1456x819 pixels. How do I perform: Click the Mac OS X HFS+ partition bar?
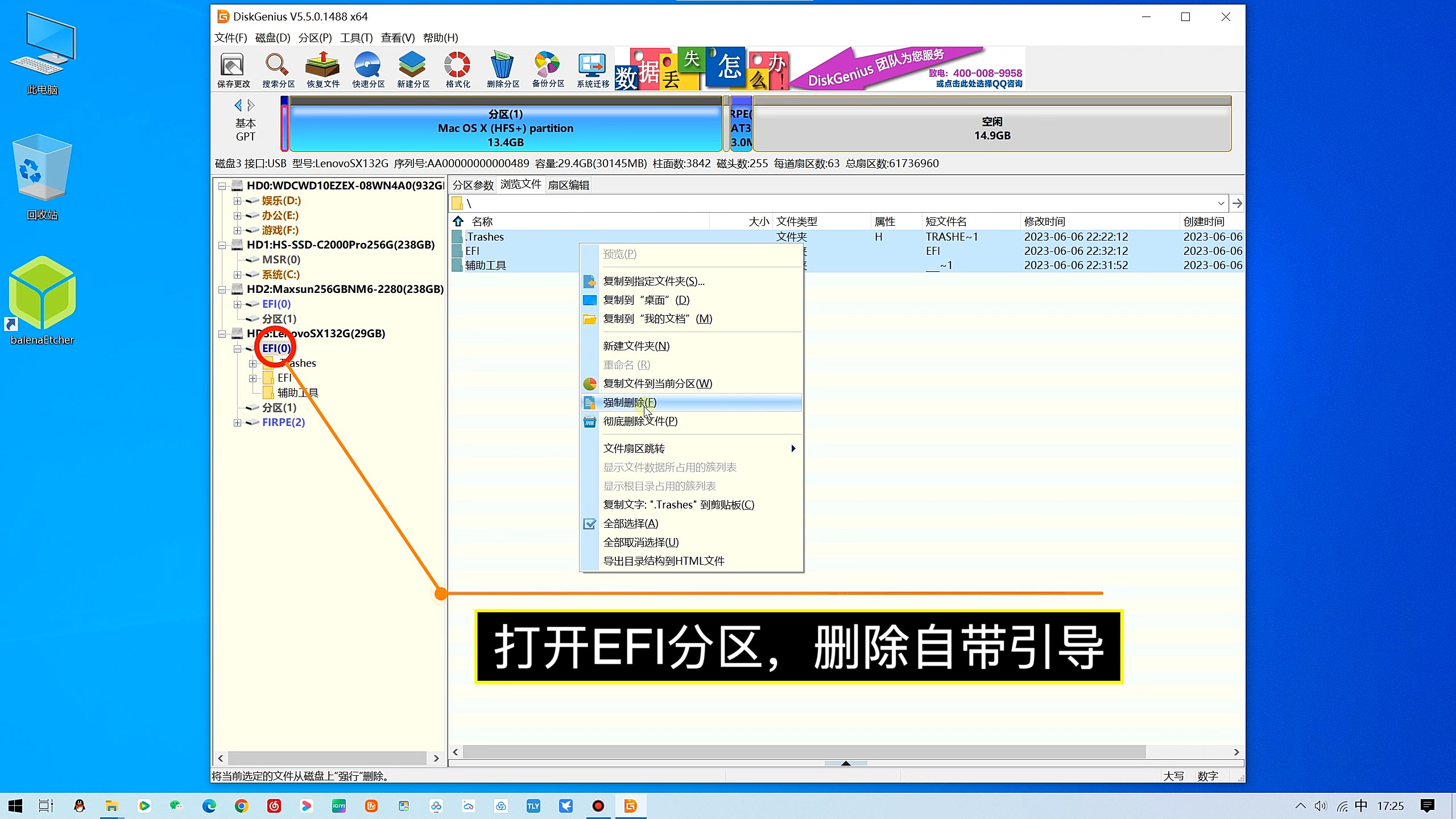tap(505, 128)
